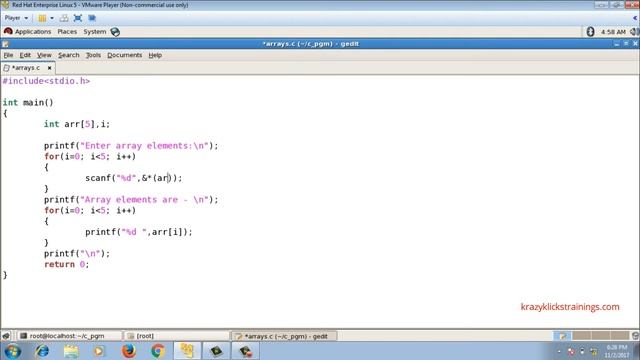Launch Firefox from taskbar
The image size is (640, 360).
pos(129,351)
